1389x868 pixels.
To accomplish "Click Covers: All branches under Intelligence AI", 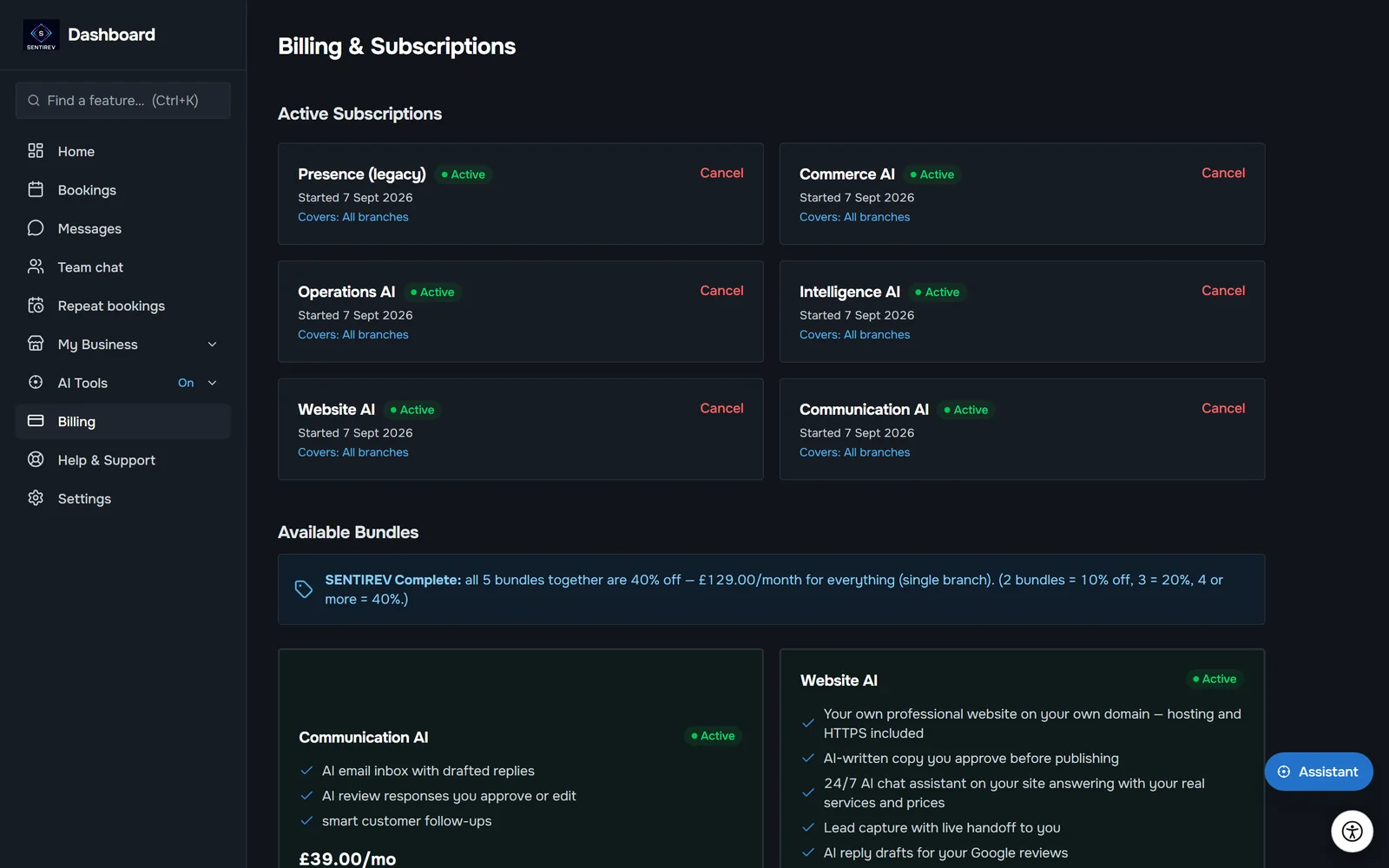I will pyautogui.click(x=855, y=335).
